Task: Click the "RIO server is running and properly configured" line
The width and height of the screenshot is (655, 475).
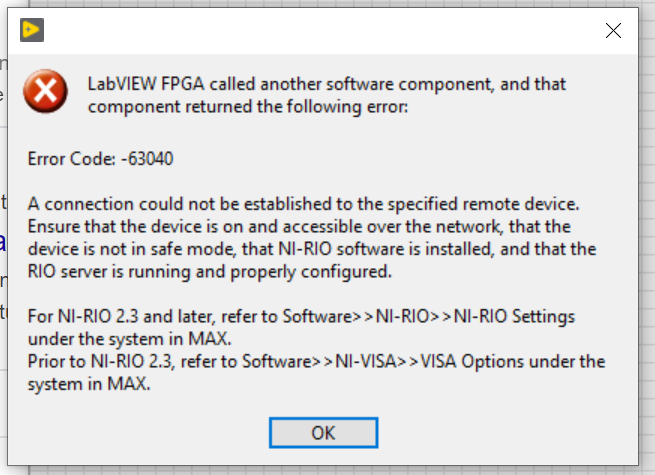Action: [x=210, y=272]
